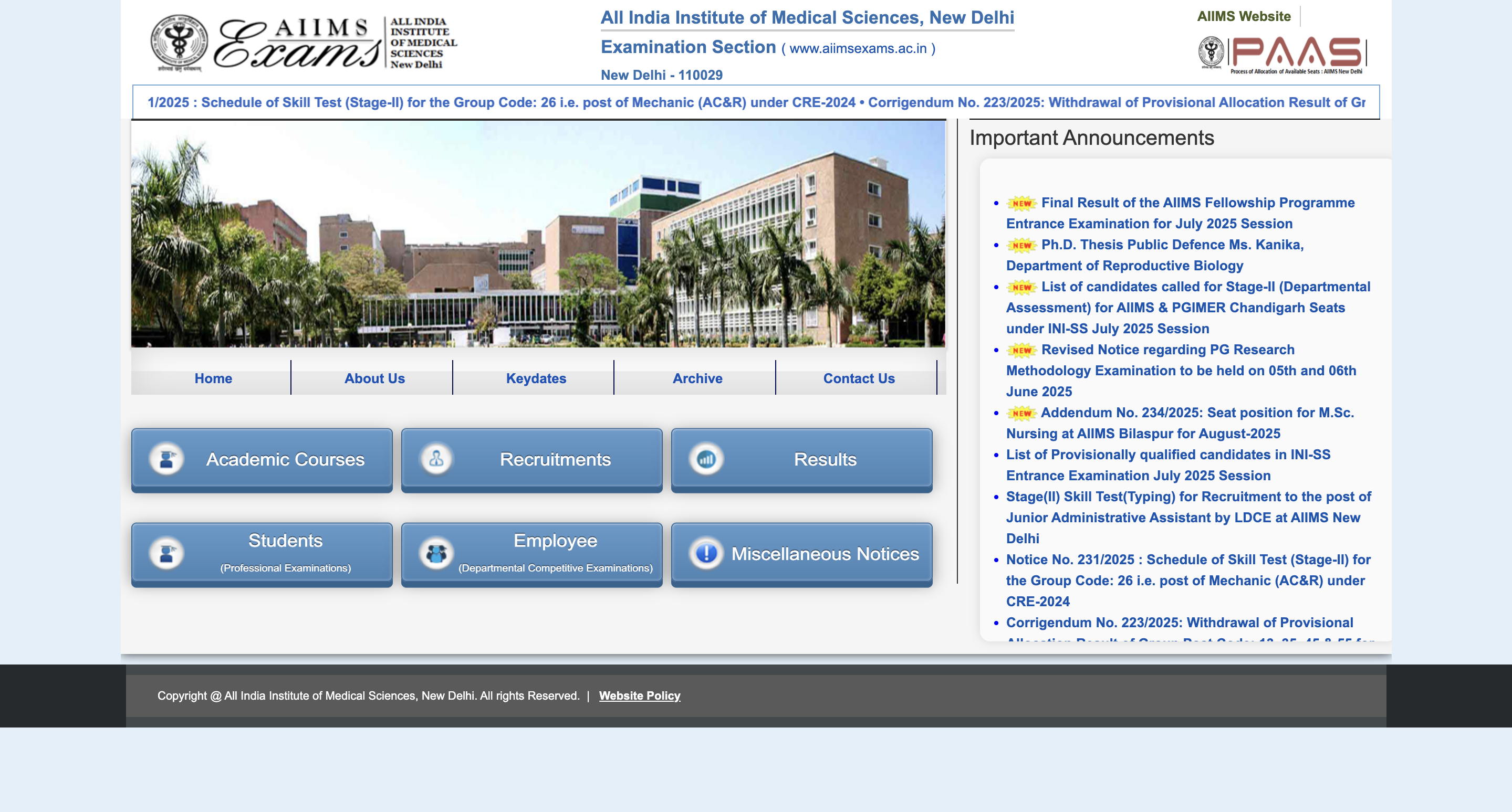Open the About Us menu item
The width and height of the screenshot is (1512, 812).
point(374,378)
